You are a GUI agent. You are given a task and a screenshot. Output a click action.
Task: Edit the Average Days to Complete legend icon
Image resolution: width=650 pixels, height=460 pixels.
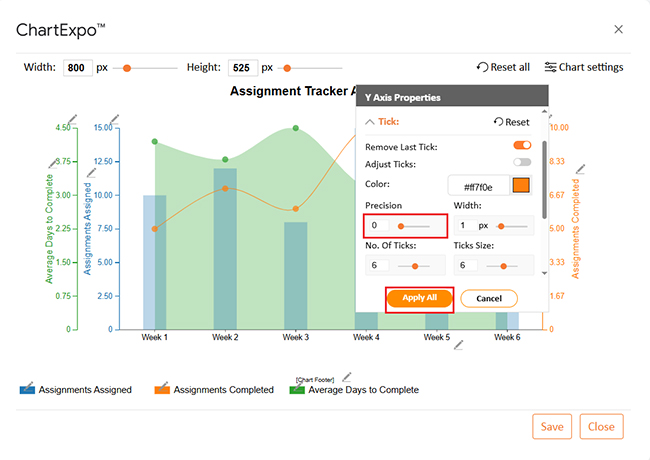297,388
